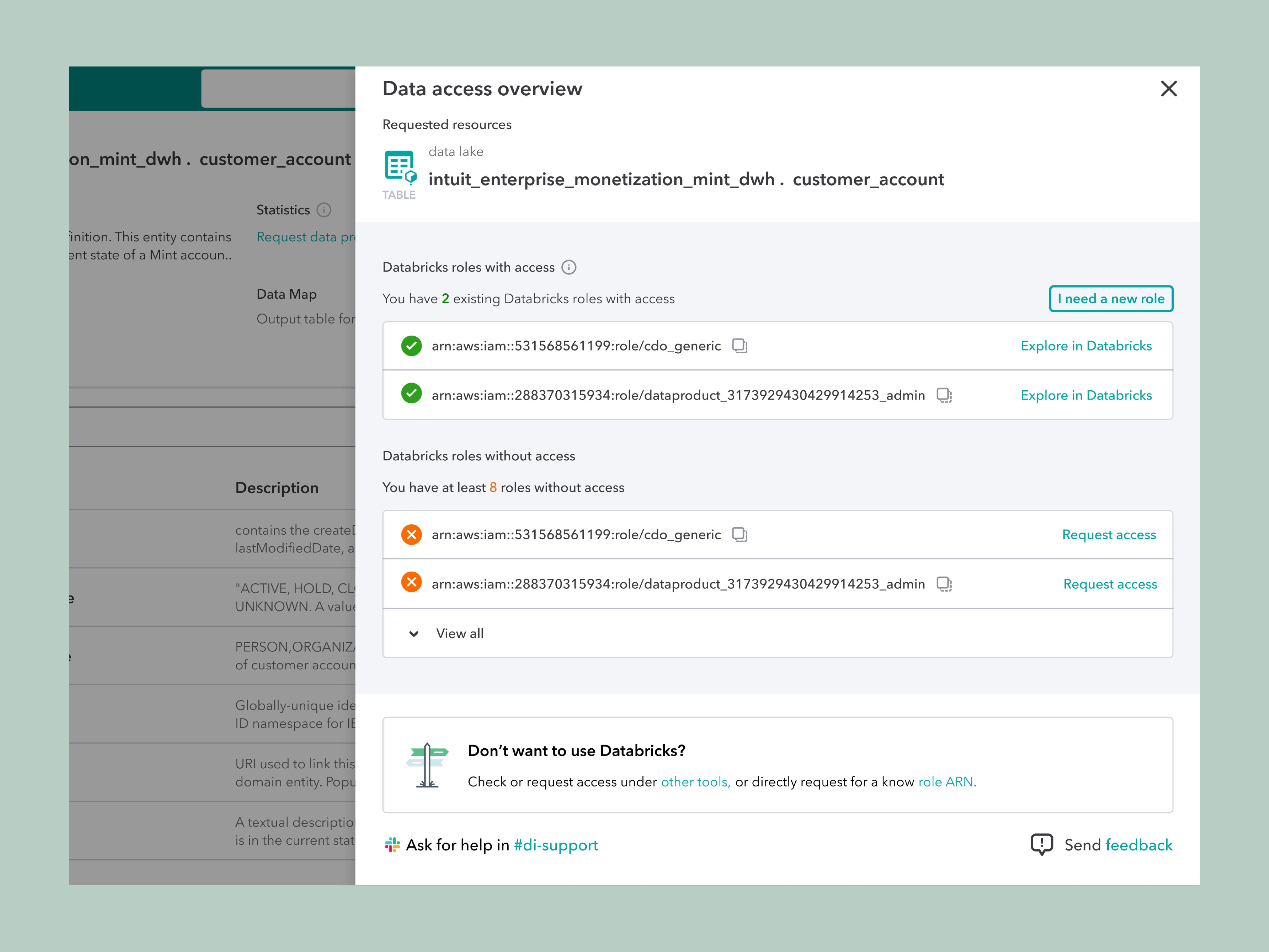Copy cdo_generic ARN in roles without access
Screen dimensions: 1269x952
tap(740, 534)
